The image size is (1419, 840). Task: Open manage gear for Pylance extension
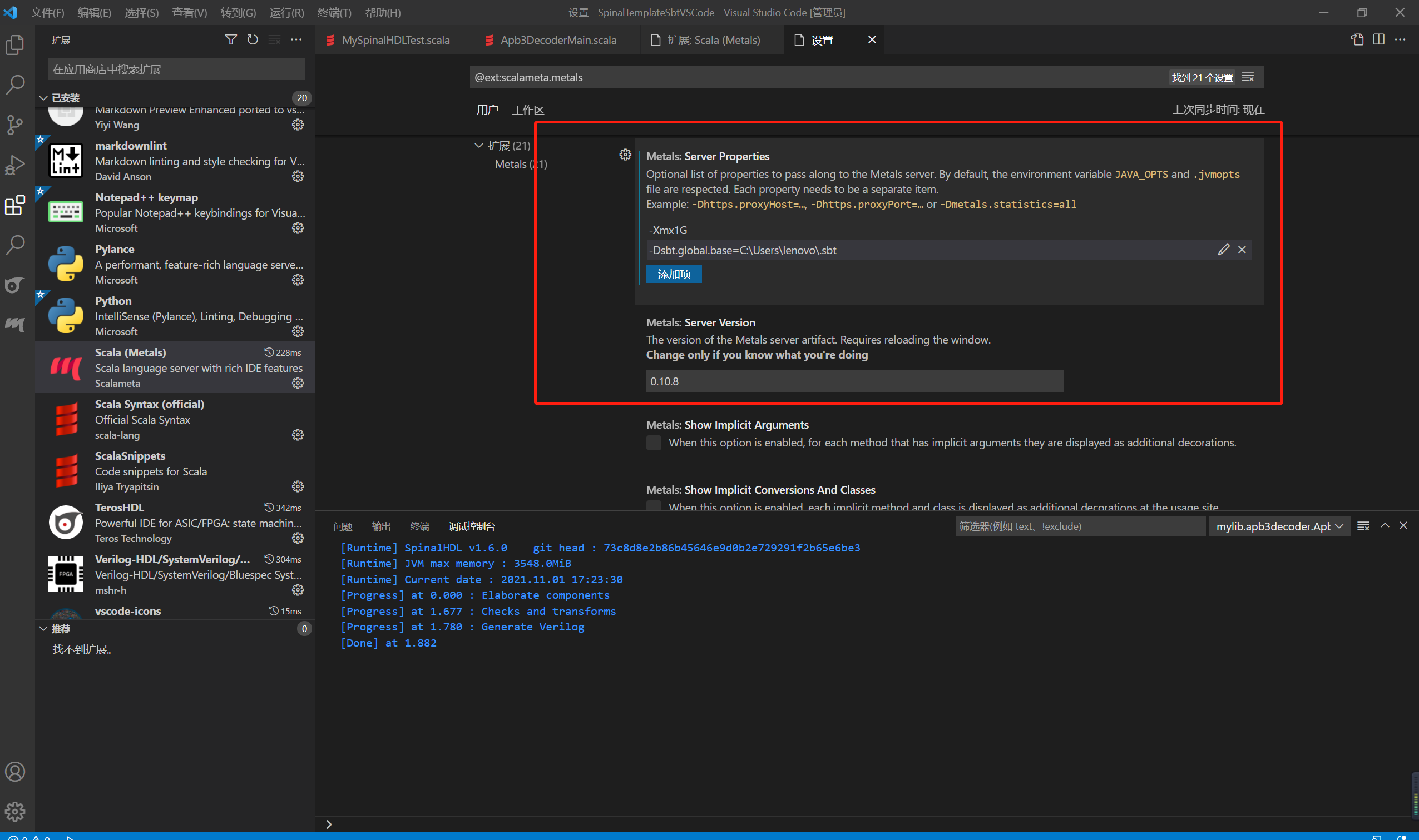pyautogui.click(x=298, y=280)
